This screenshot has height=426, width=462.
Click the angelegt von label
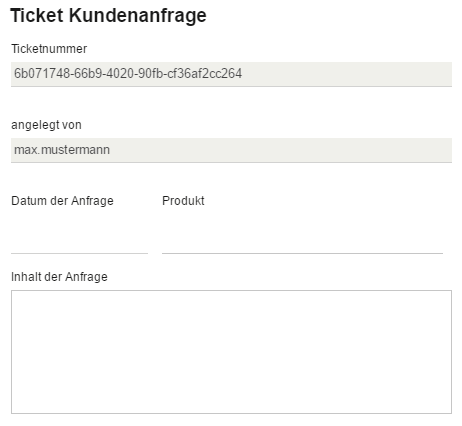pyautogui.click(x=46, y=125)
